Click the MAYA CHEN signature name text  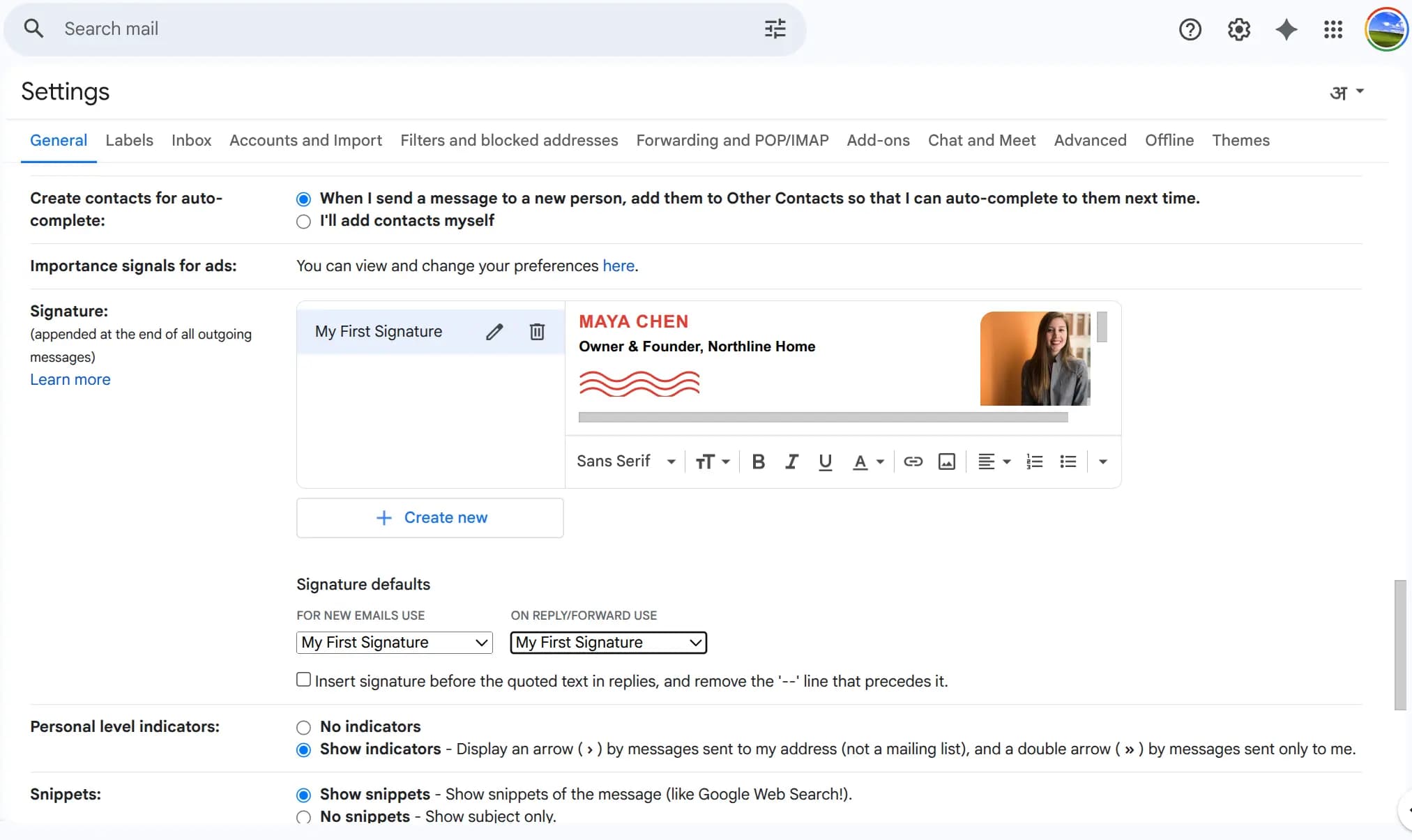633,321
